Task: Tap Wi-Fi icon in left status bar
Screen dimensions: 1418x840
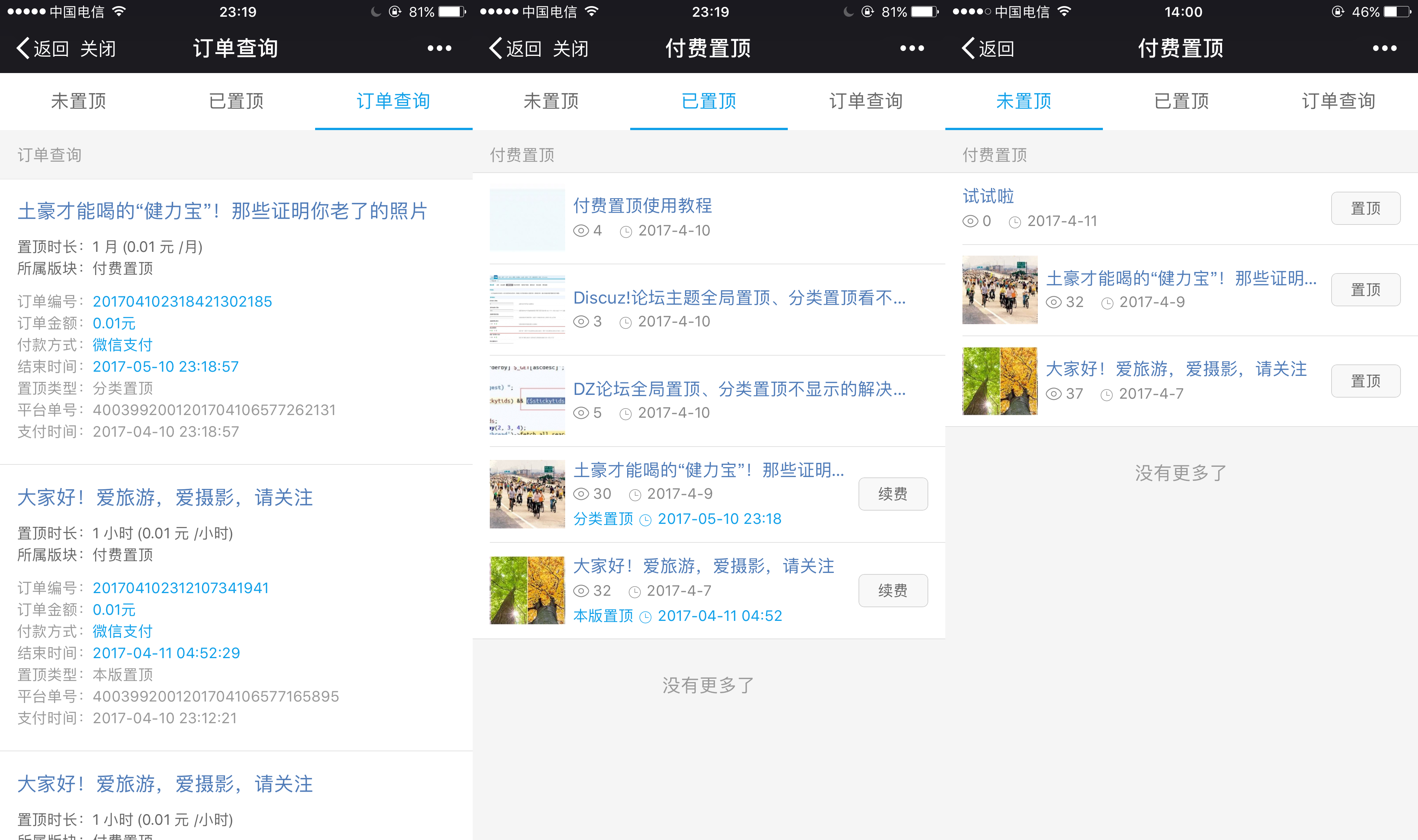Action: coord(119,11)
